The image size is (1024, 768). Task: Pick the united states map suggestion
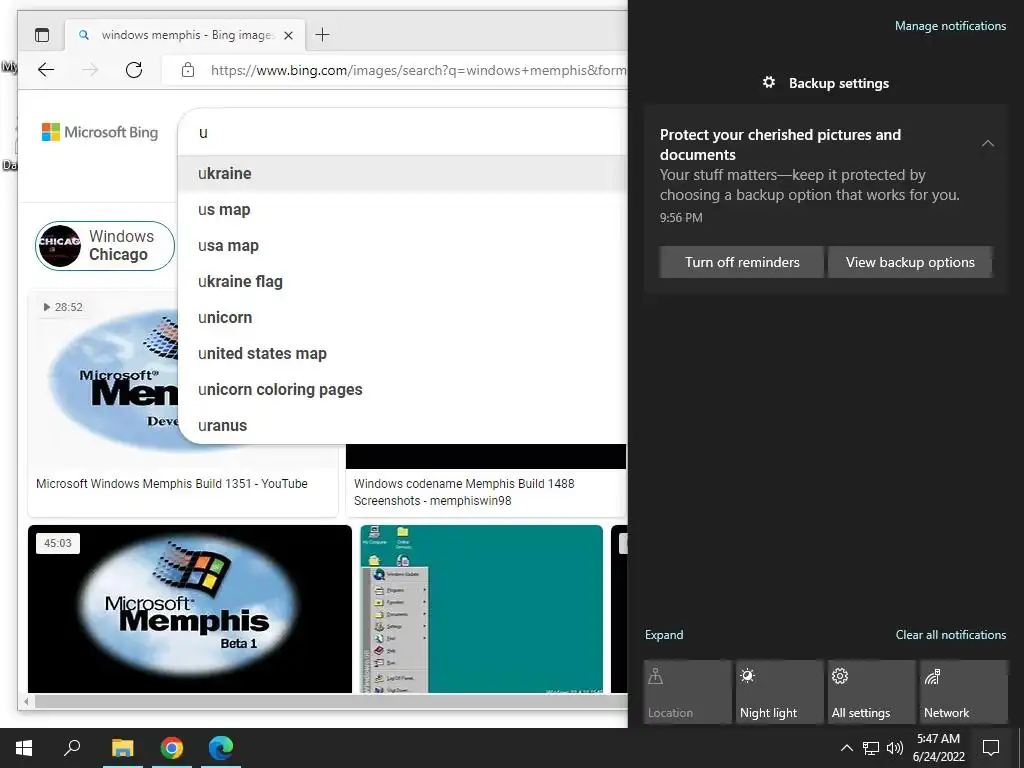point(403,353)
